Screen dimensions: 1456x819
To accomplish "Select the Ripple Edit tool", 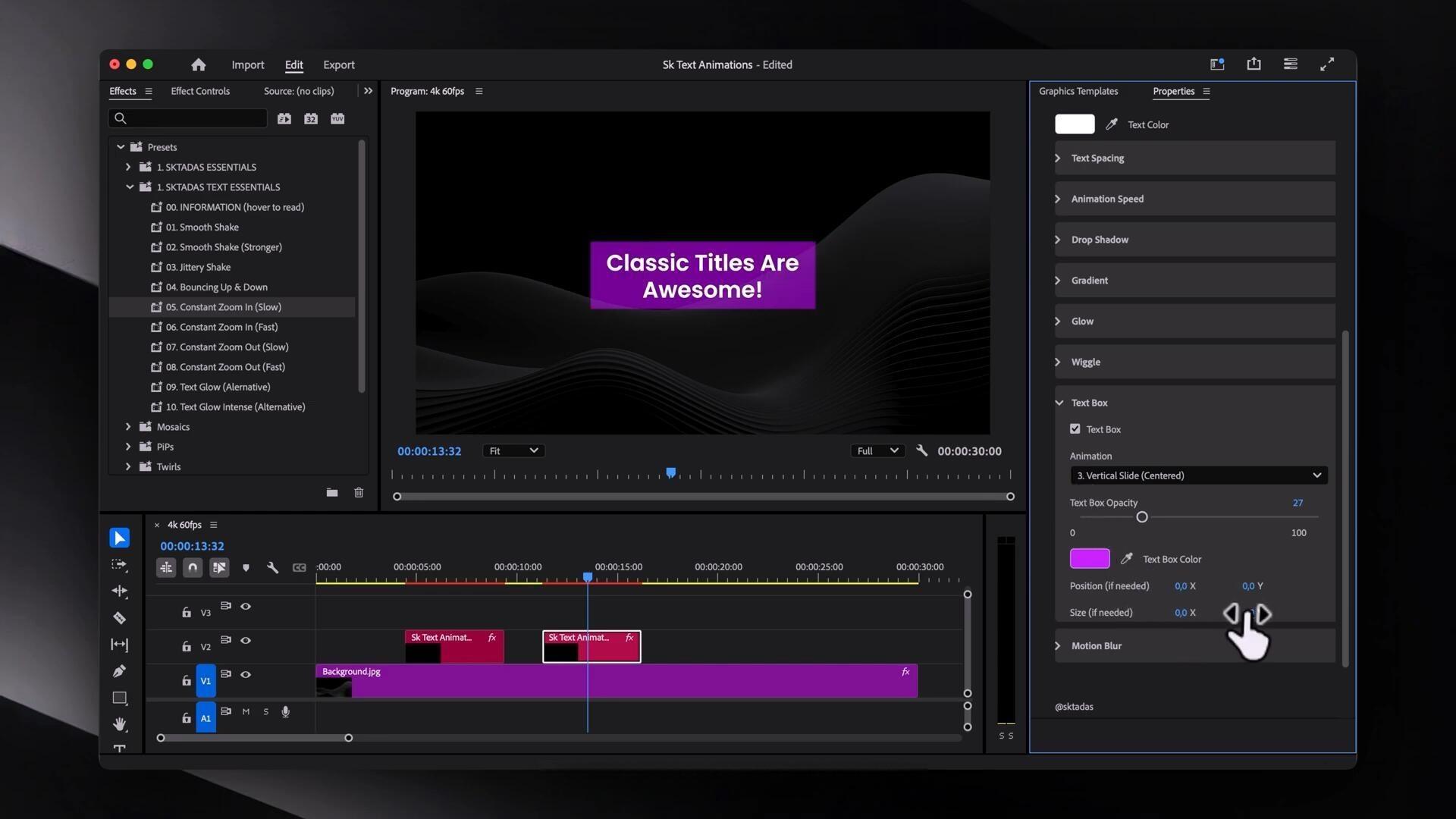I will (x=120, y=591).
